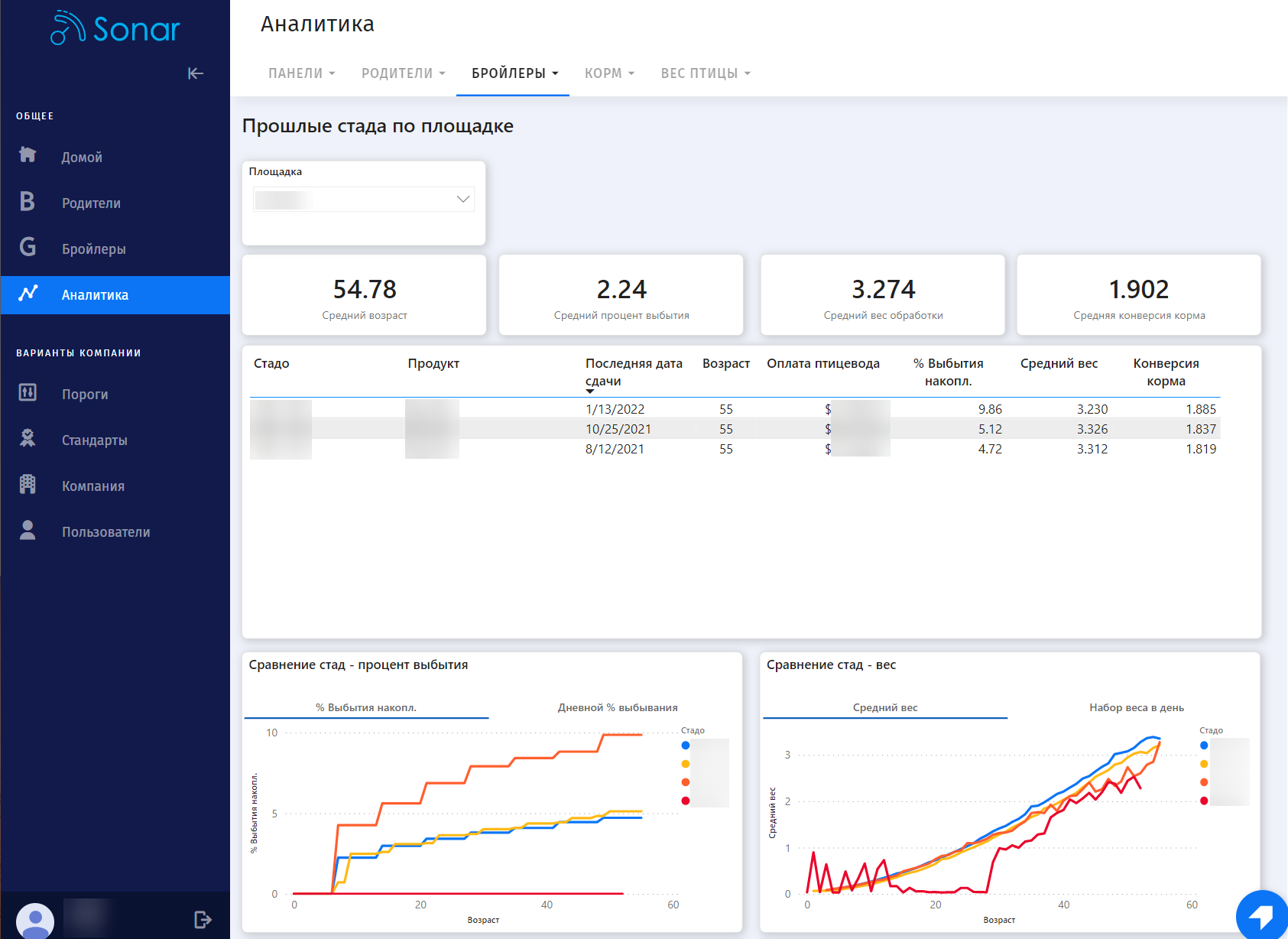The height and width of the screenshot is (939, 1288).
Task: Click yellow legend dot in mortality chart
Action: [686, 764]
